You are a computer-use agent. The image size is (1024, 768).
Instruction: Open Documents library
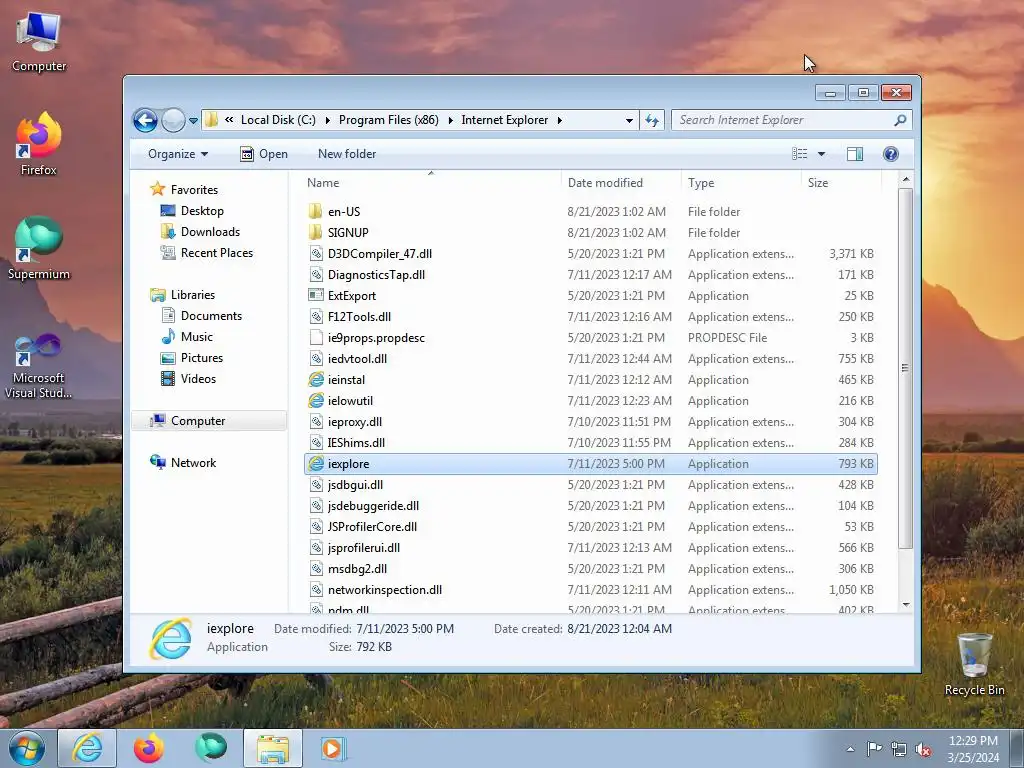pos(211,316)
